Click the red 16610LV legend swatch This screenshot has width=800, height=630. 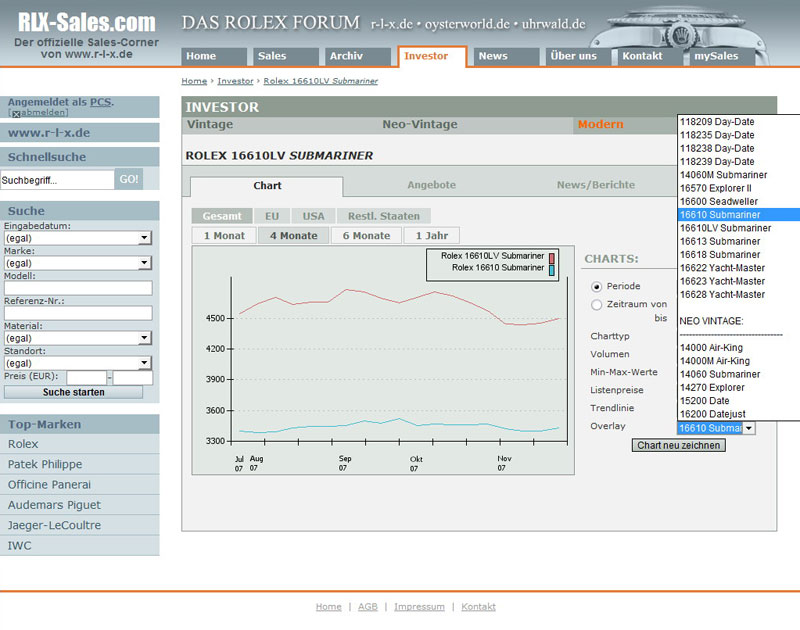tap(552, 259)
